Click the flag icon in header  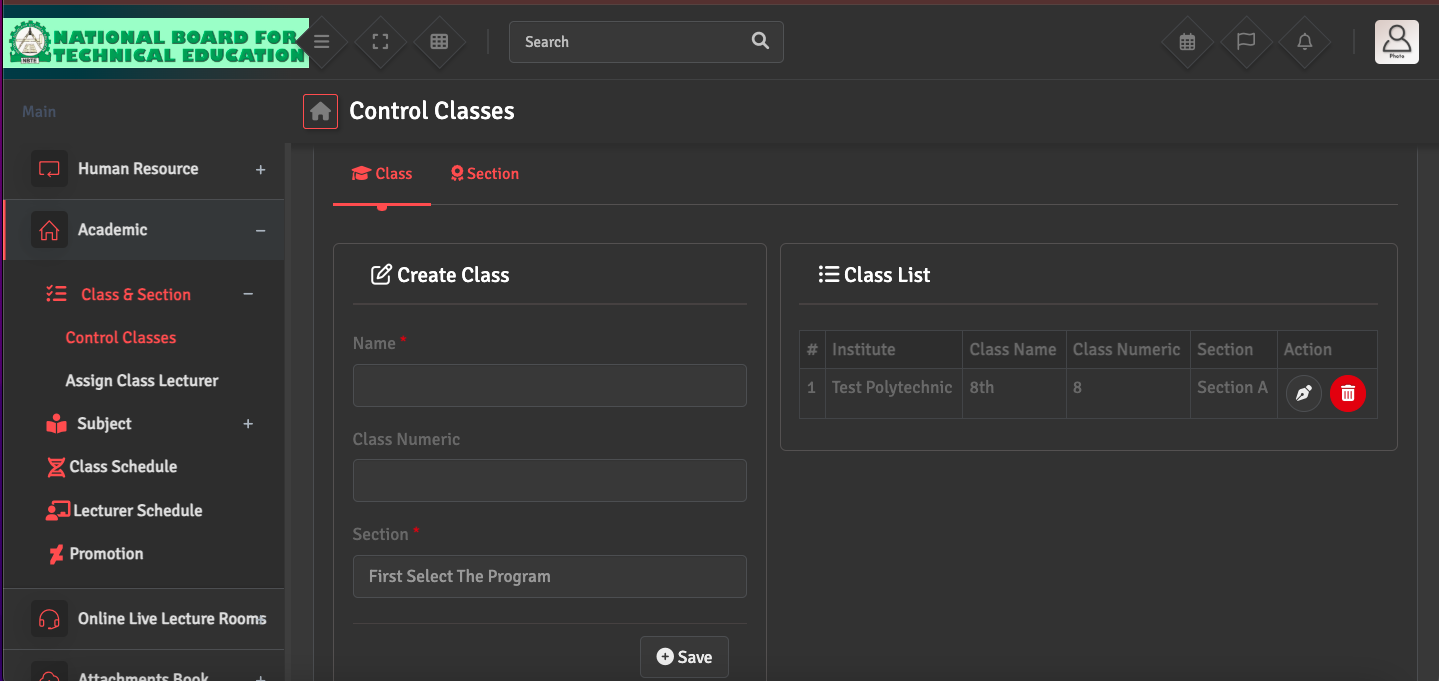click(x=1246, y=42)
